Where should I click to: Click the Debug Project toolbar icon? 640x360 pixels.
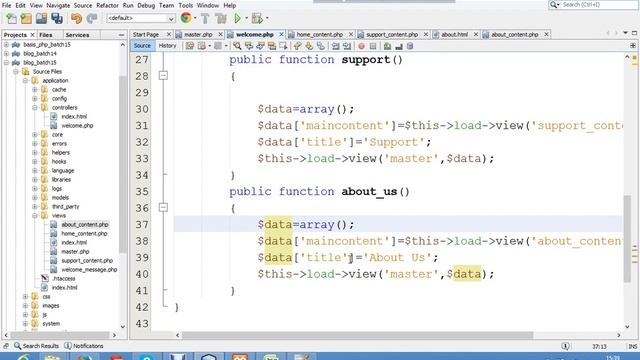pyautogui.click(x=257, y=18)
